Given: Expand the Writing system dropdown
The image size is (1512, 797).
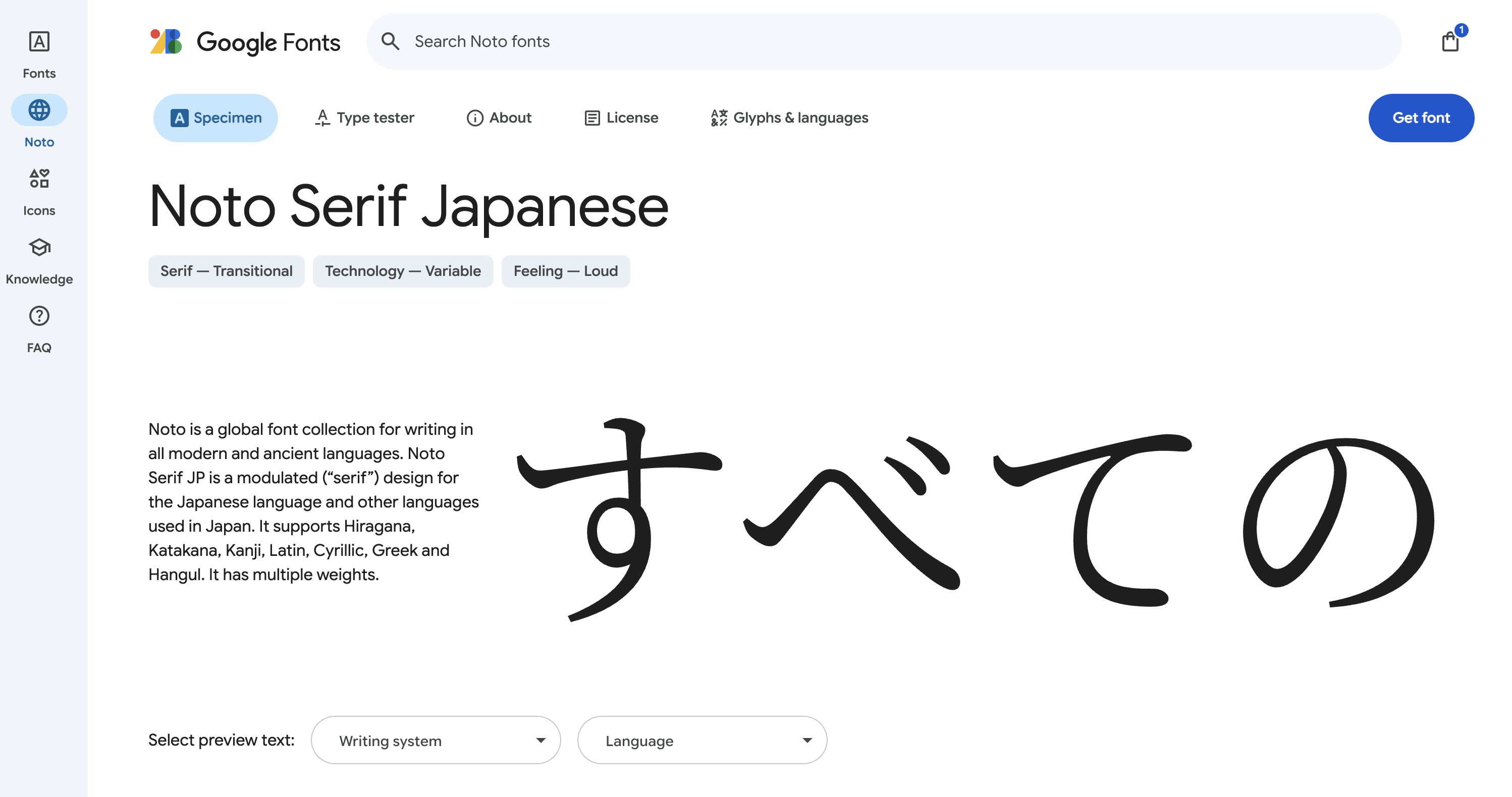Looking at the screenshot, I should pos(436,740).
